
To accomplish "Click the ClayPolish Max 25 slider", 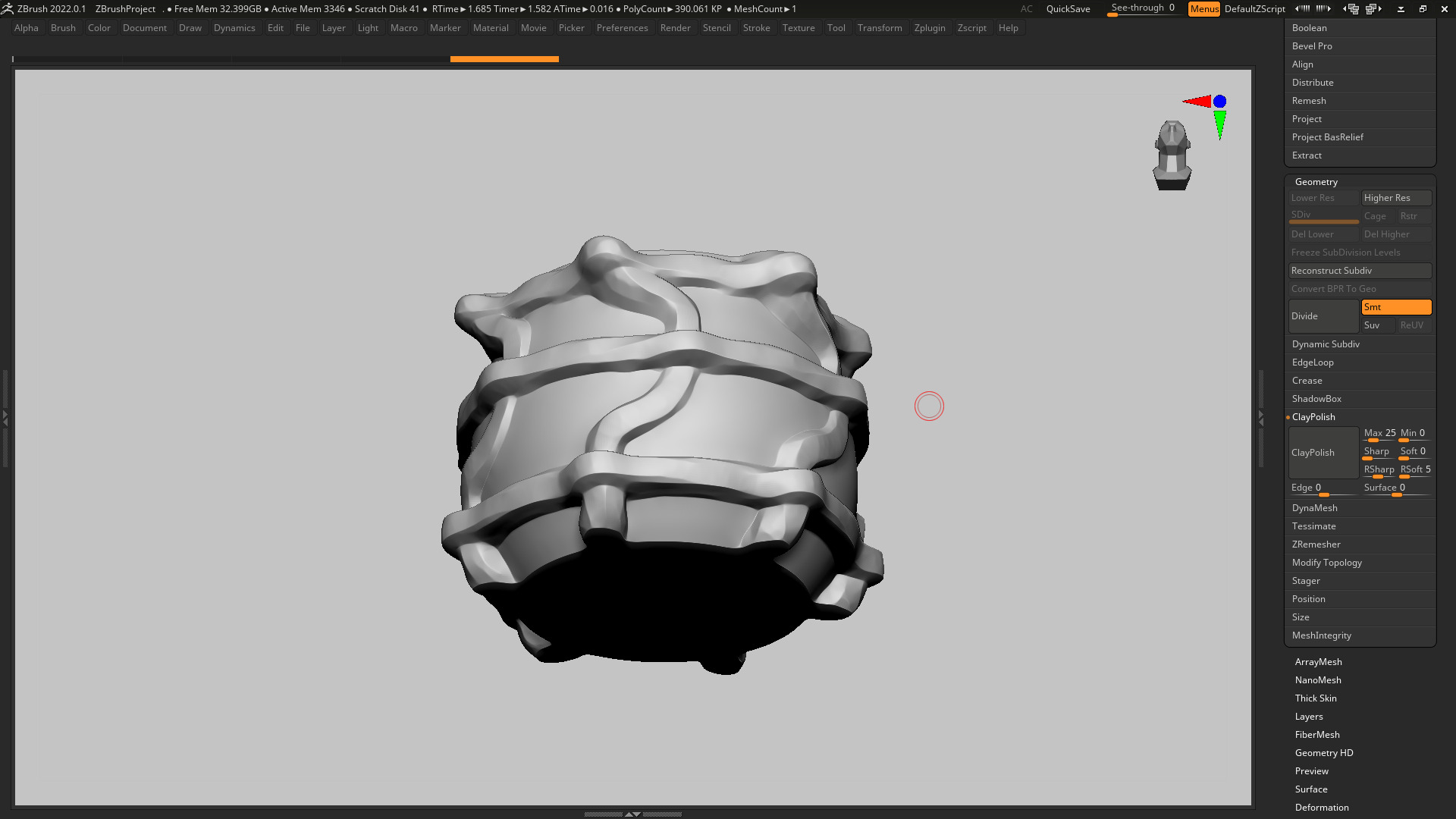I will click(x=1379, y=434).
